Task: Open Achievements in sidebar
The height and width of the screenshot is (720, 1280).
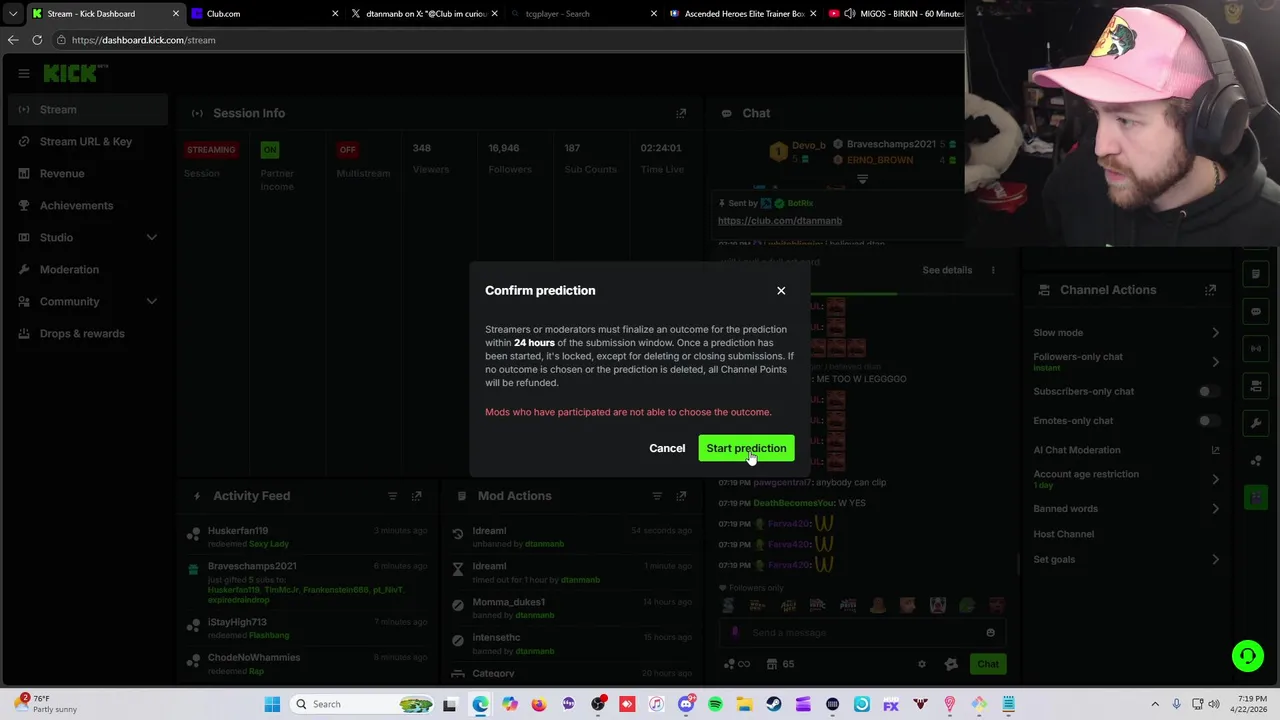Action: [x=88, y=206]
